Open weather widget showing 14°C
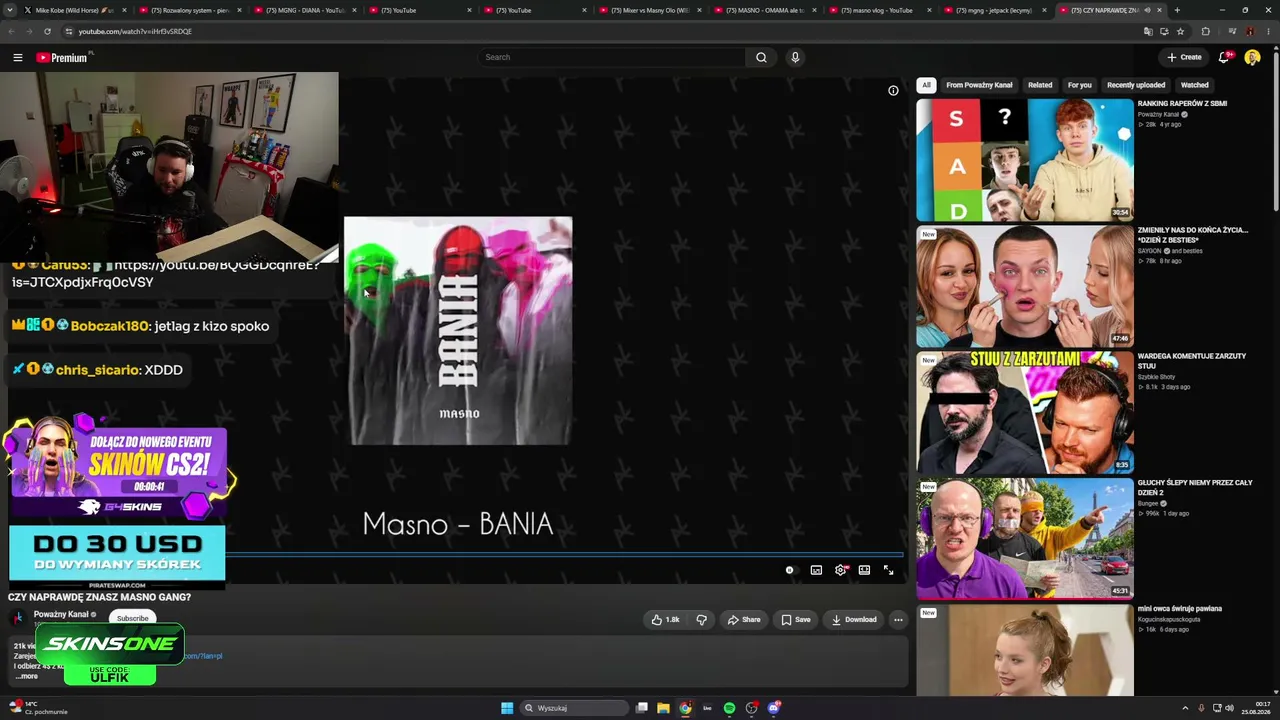The image size is (1280, 720). pyautogui.click(x=38, y=708)
